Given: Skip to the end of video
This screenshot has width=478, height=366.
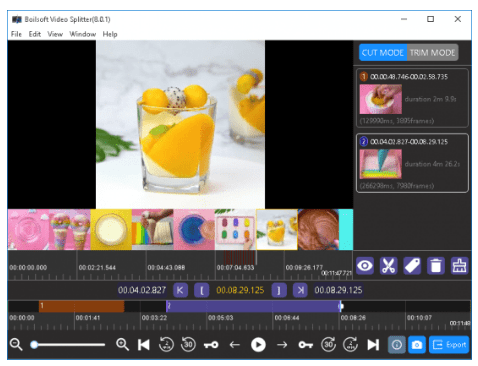Looking at the screenshot, I should tap(373, 345).
